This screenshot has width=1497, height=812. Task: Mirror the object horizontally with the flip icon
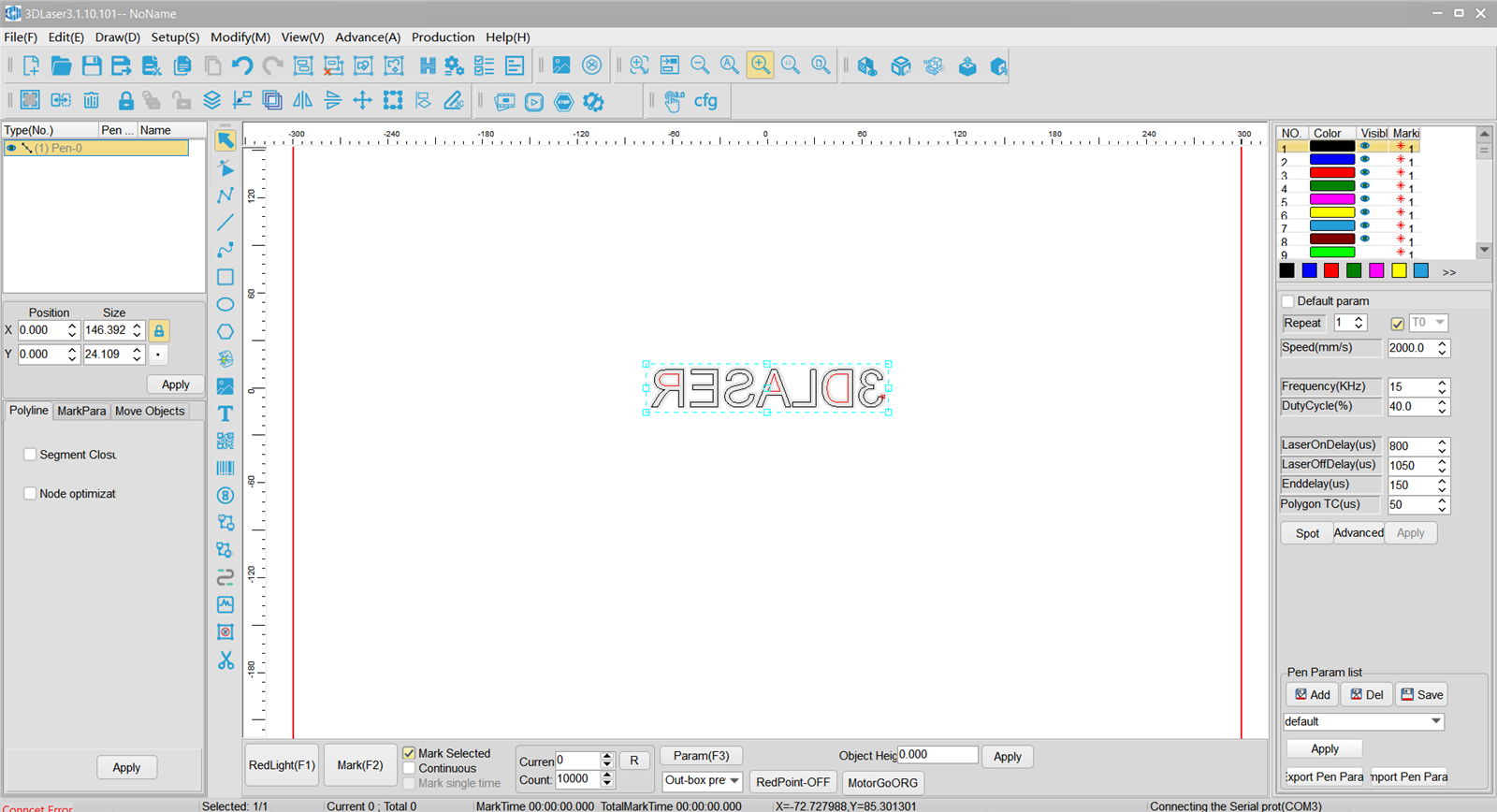pos(302,100)
